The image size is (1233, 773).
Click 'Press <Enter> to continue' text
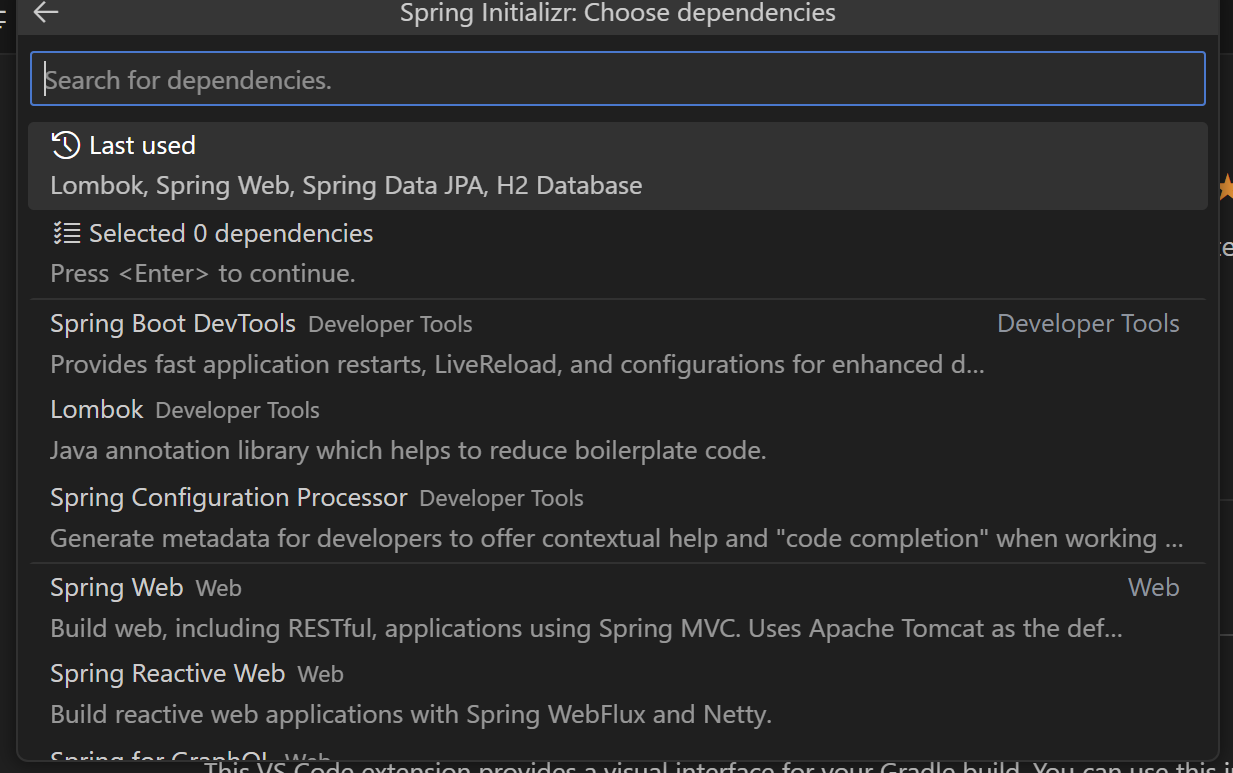point(203,273)
